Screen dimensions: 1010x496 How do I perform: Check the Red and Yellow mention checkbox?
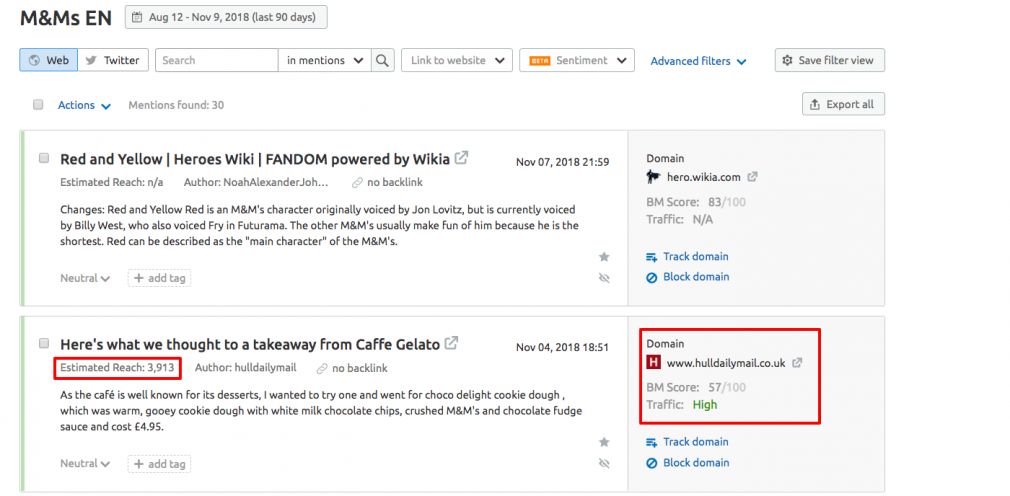click(44, 158)
